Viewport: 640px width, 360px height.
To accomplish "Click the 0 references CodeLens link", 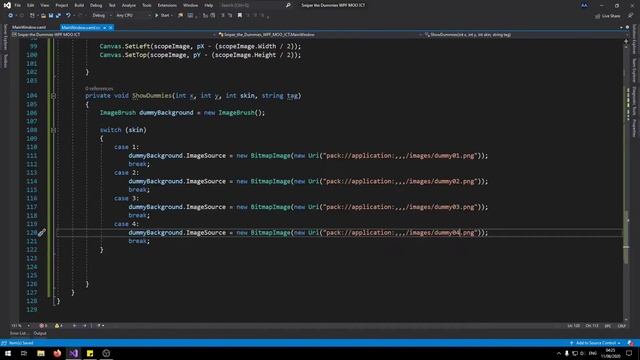I will [99, 88].
